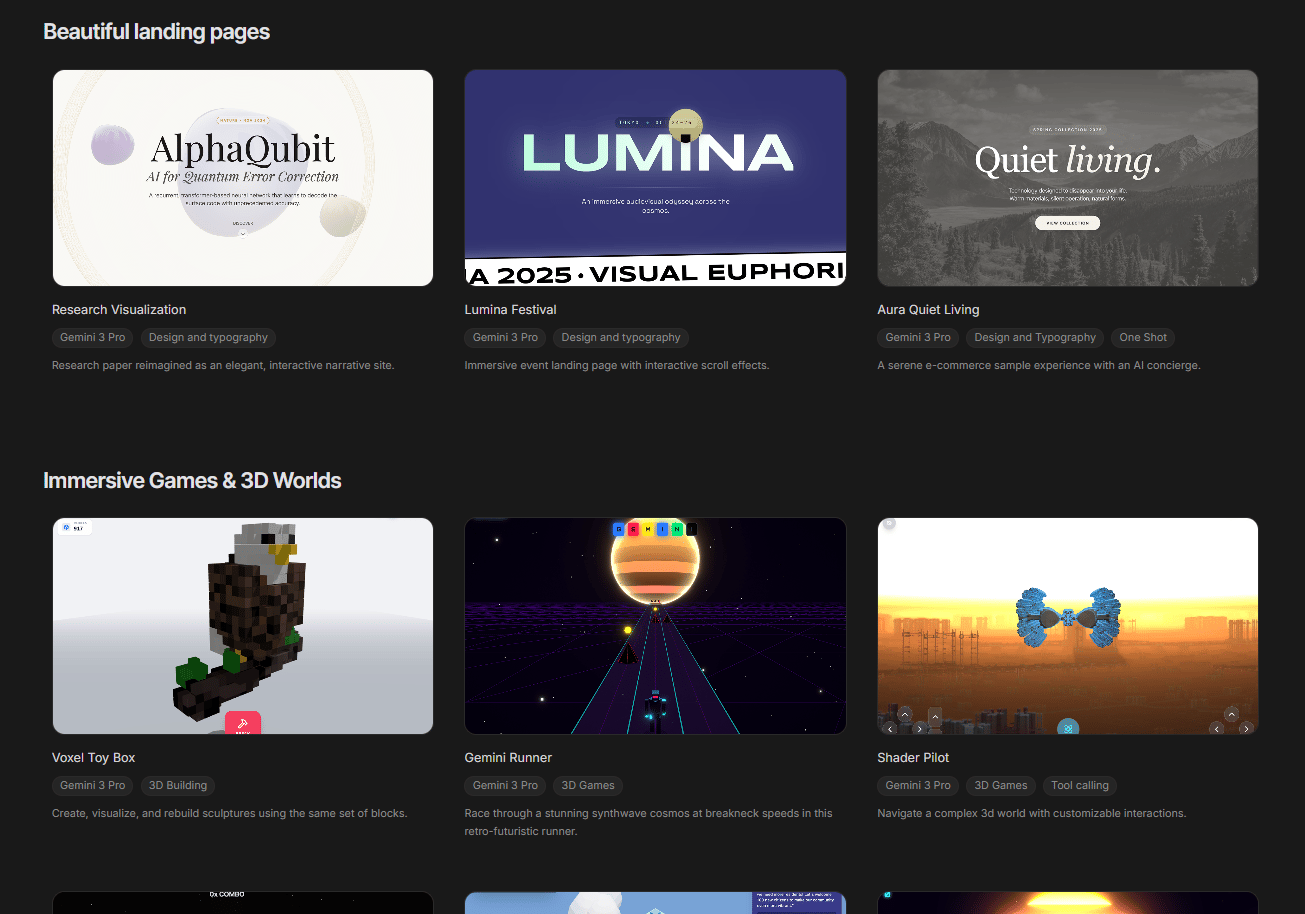
Task: Select Gemini 3 Pro tag under Aura Quiet Living
Action: (x=918, y=338)
